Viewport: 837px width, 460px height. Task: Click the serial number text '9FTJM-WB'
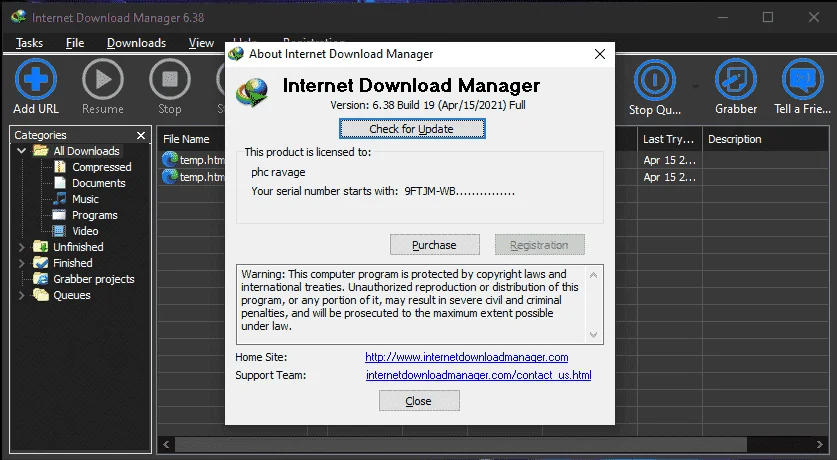[x=430, y=191]
